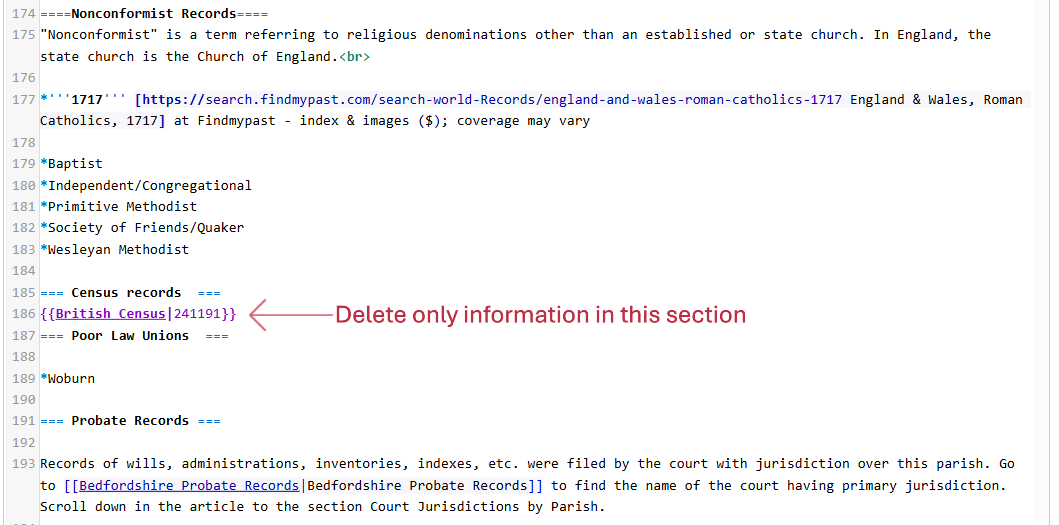The width and height of the screenshot is (1059, 525).
Task: Place cursor in Nonconformist Records heading
Action: pyautogui.click(x=154, y=14)
